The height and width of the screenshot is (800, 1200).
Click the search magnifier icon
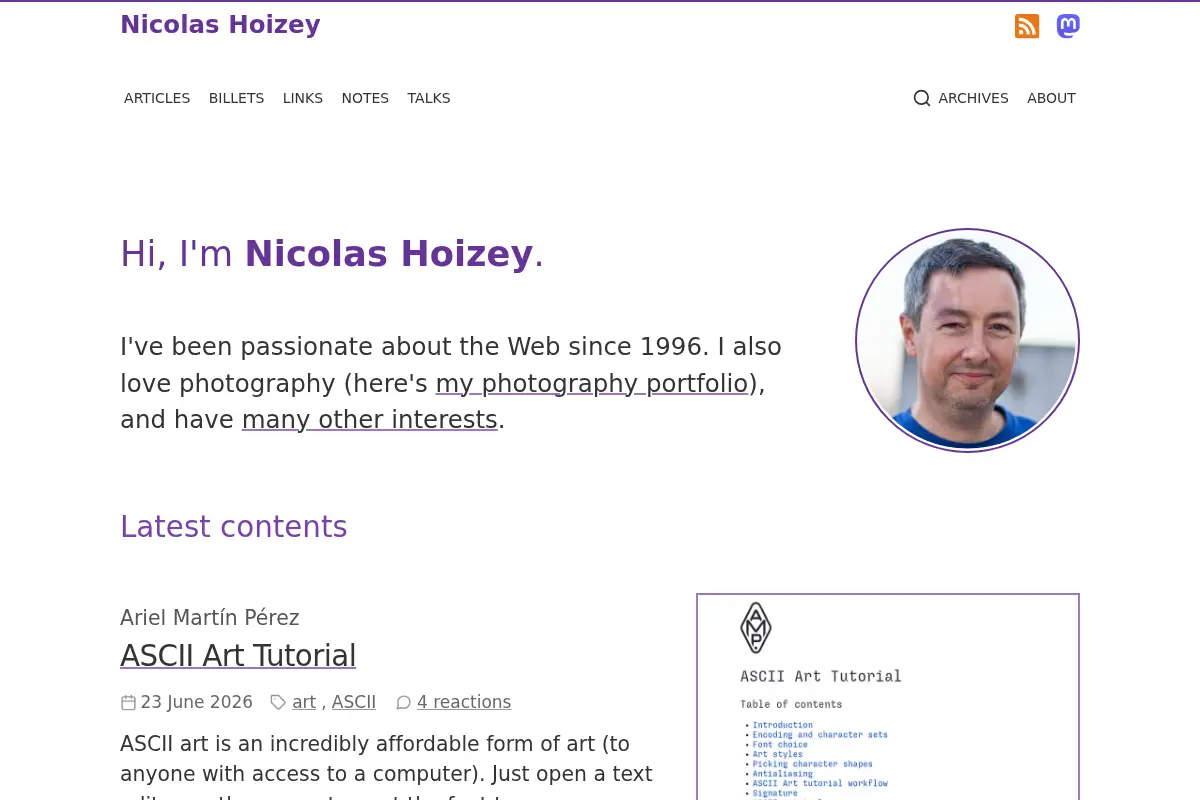click(922, 98)
